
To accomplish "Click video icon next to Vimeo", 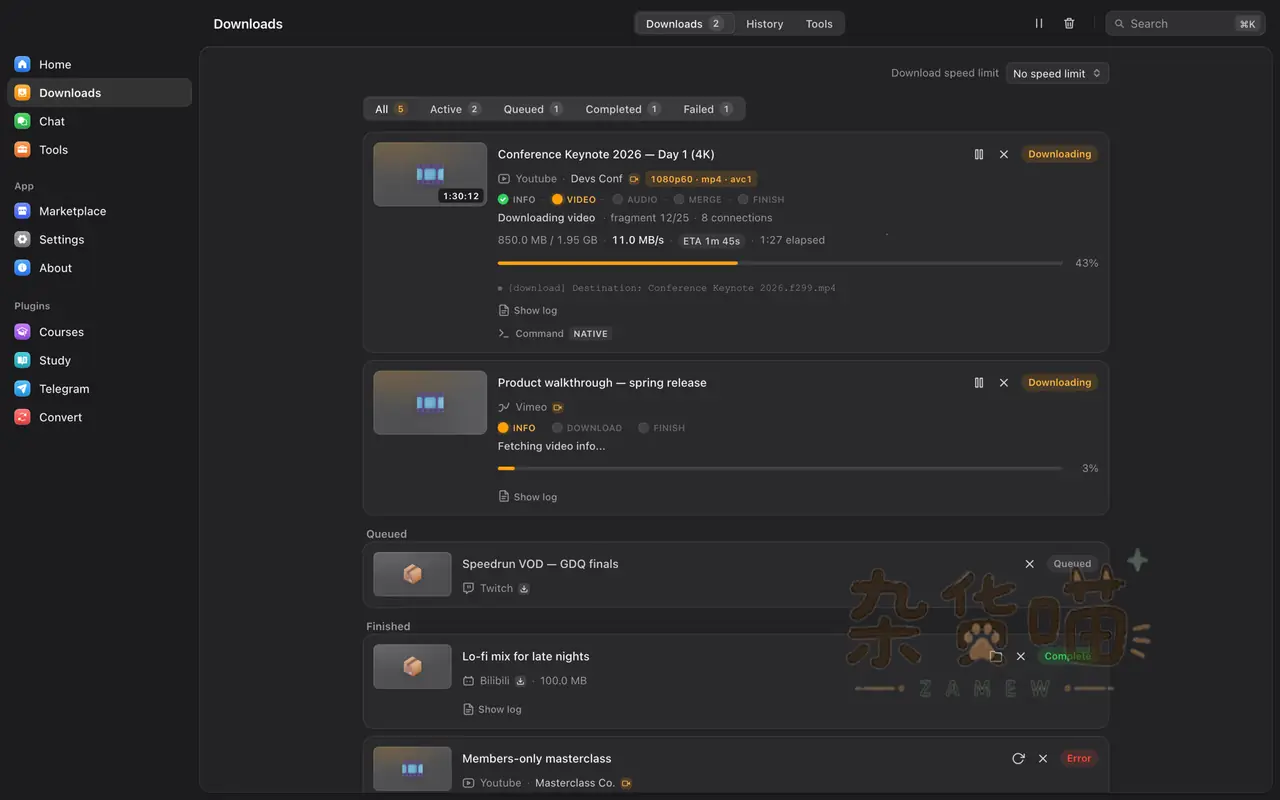I will (558, 408).
